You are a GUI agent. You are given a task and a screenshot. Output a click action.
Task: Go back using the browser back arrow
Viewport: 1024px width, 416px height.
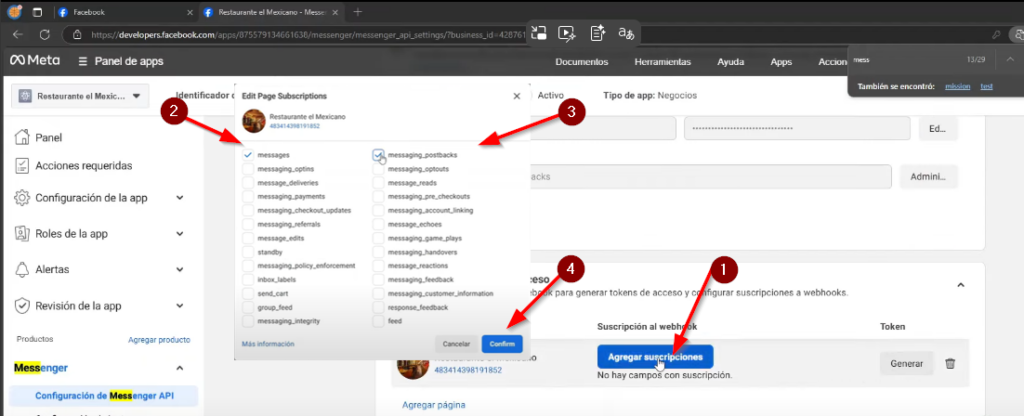tap(18, 35)
